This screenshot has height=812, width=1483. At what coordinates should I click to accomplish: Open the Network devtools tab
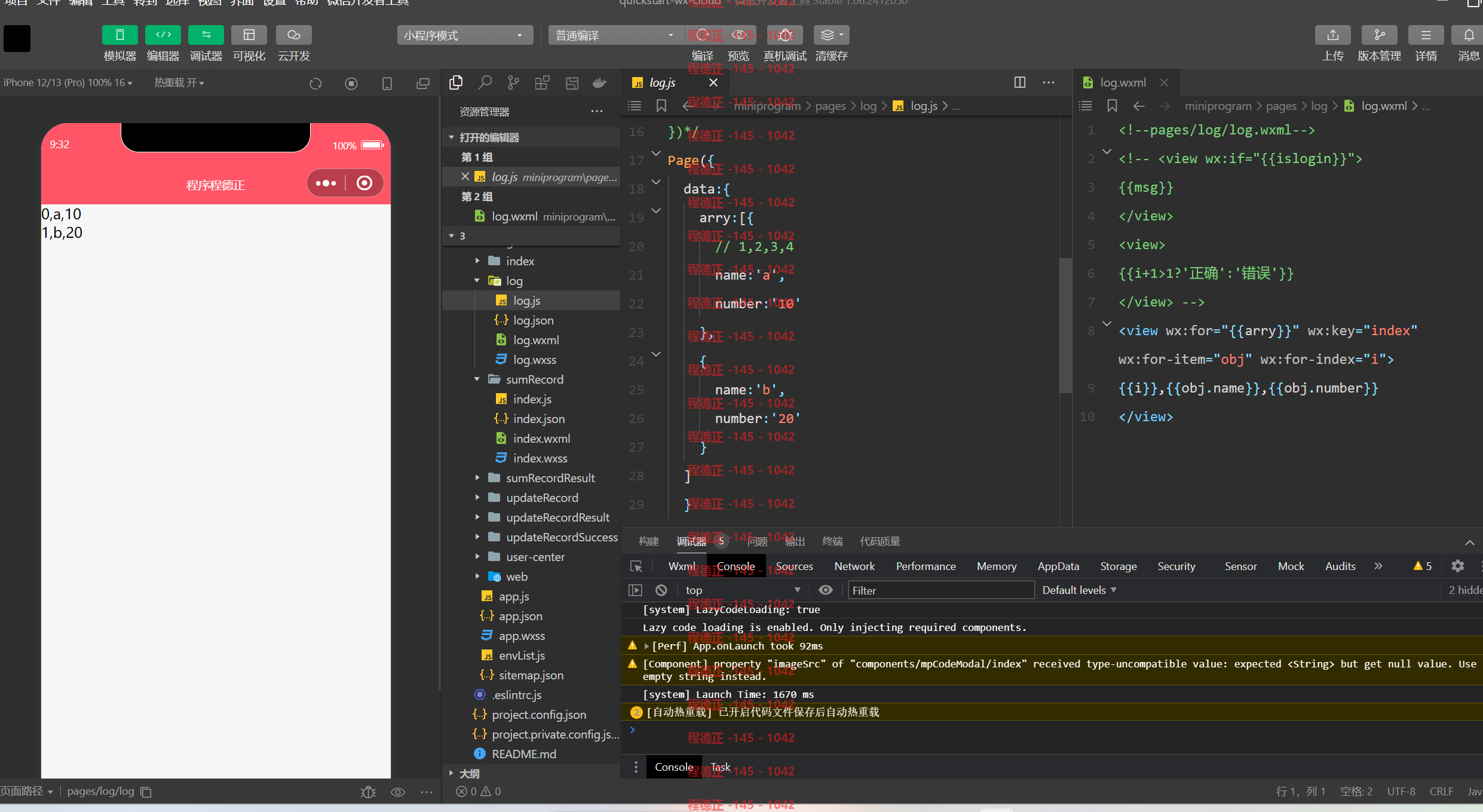(854, 566)
